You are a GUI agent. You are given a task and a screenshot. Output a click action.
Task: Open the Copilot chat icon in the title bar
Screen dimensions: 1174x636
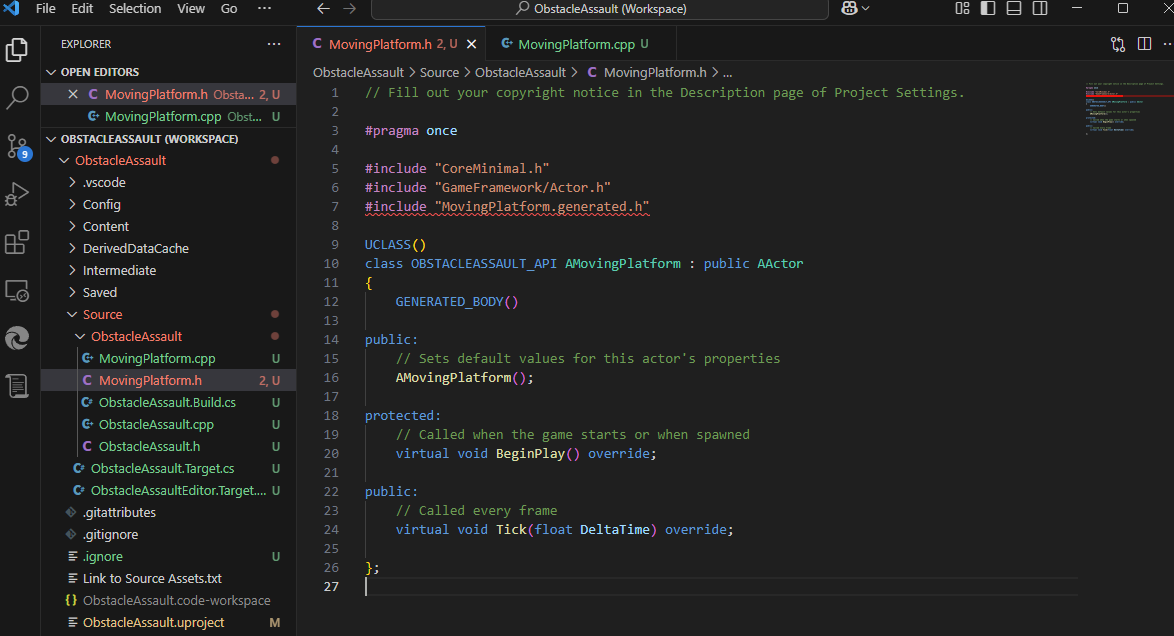click(x=849, y=9)
